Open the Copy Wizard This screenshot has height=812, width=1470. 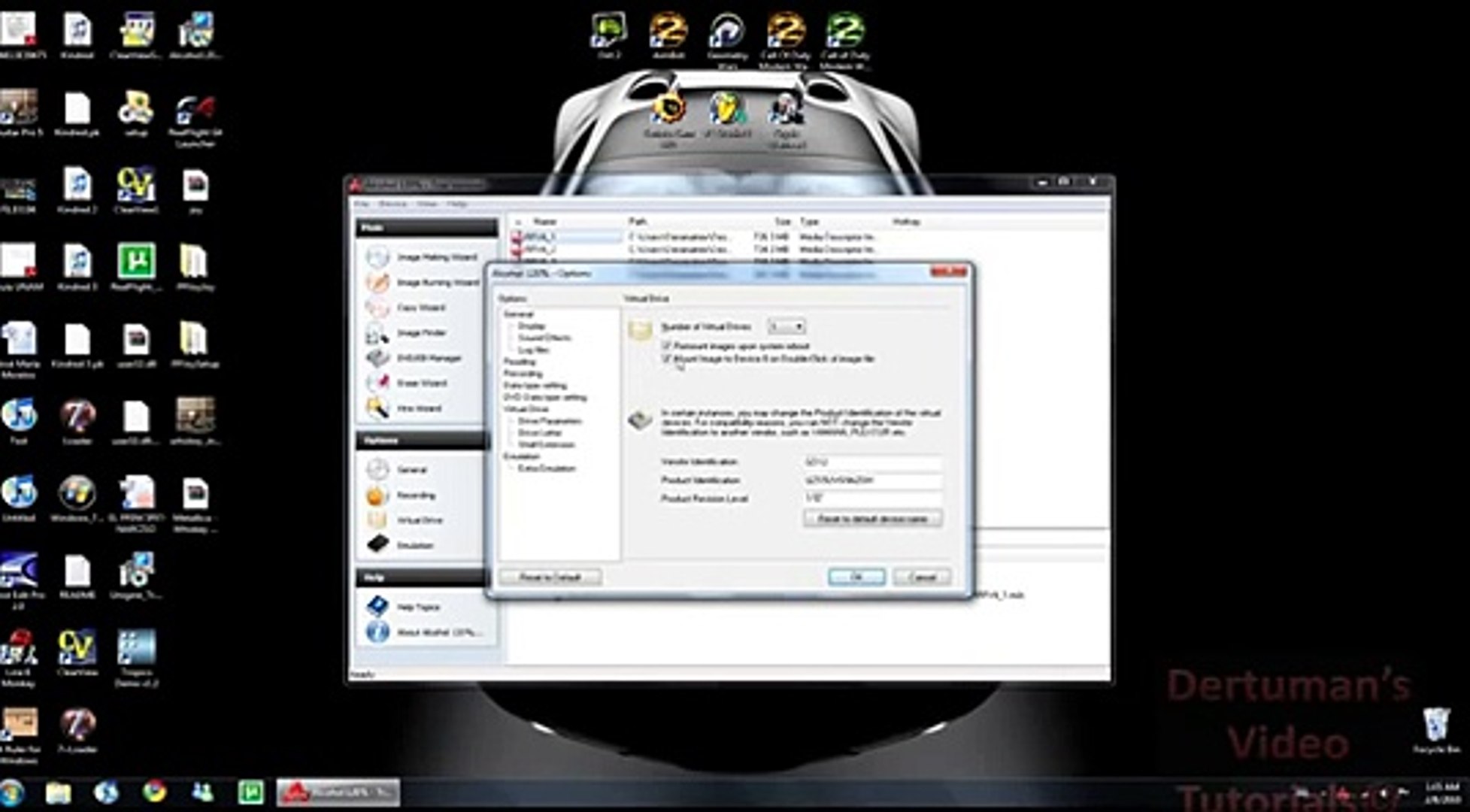click(x=420, y=308)
